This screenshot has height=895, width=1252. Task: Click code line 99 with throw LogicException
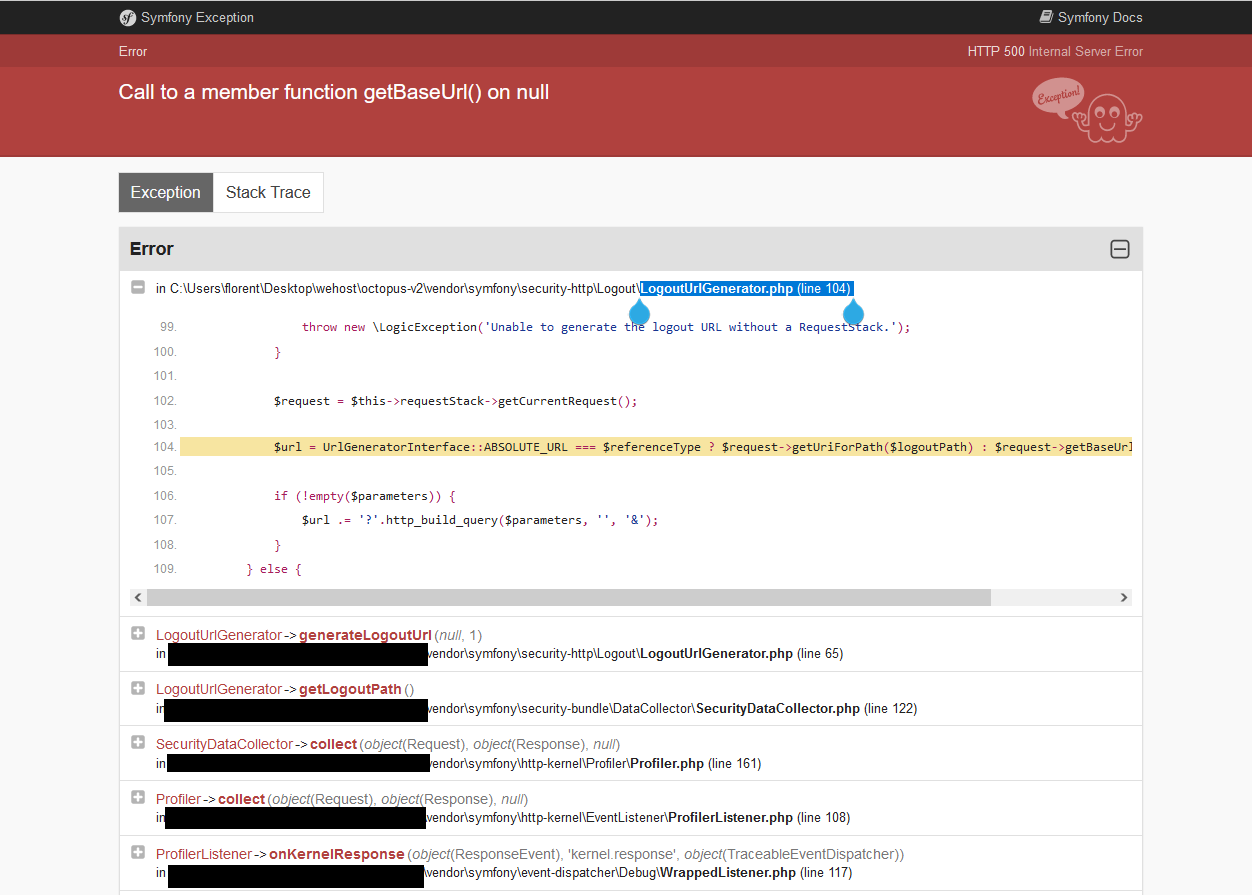[x=606, y=327]
